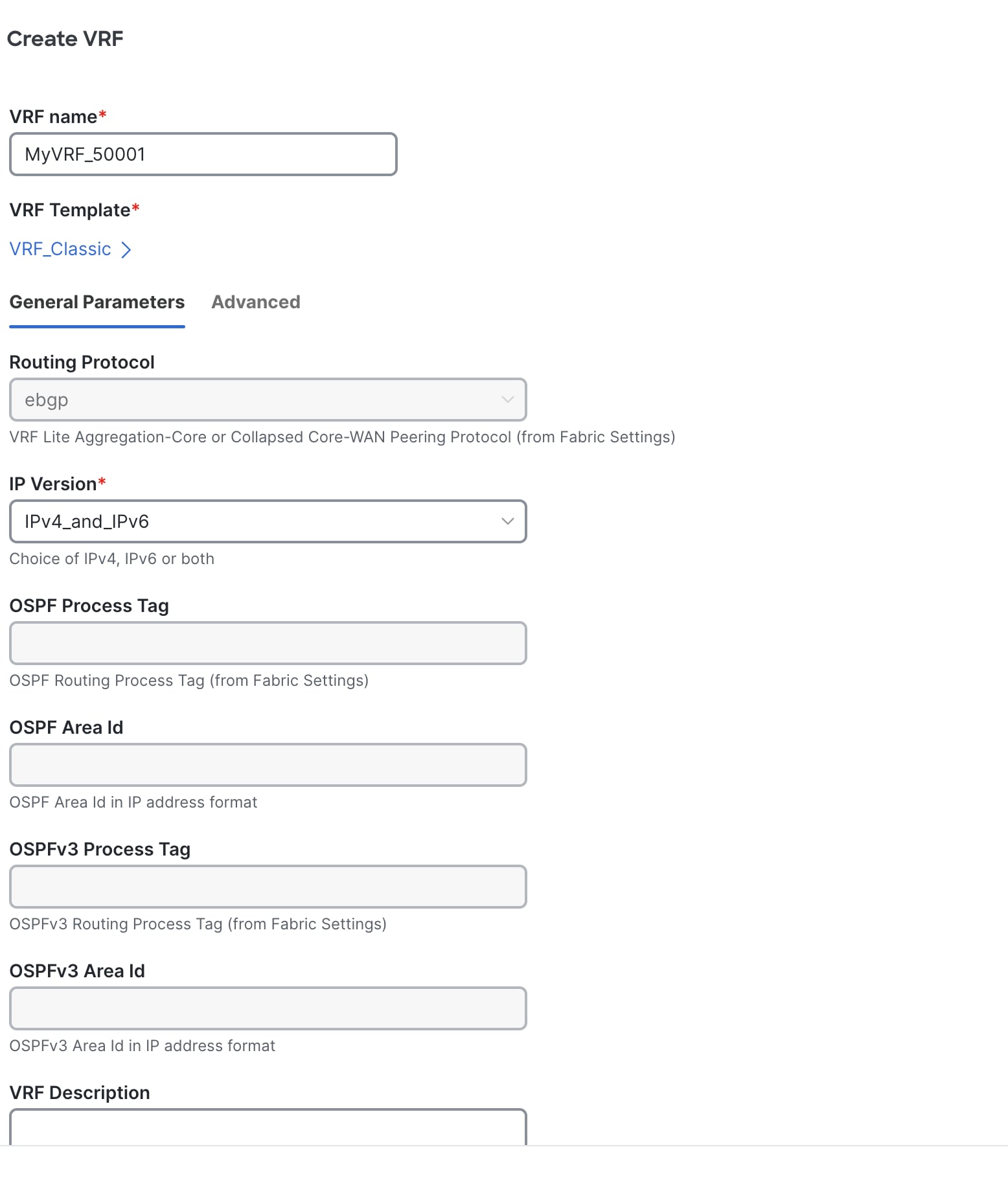Click the VRF Template label
The image size is (1008, 1180).
click(70, 210)
